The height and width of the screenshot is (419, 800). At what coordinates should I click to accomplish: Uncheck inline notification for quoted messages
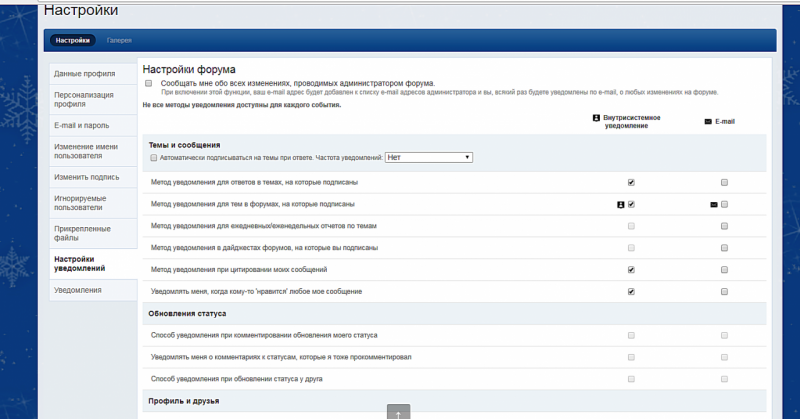click(x=631, y=269)
